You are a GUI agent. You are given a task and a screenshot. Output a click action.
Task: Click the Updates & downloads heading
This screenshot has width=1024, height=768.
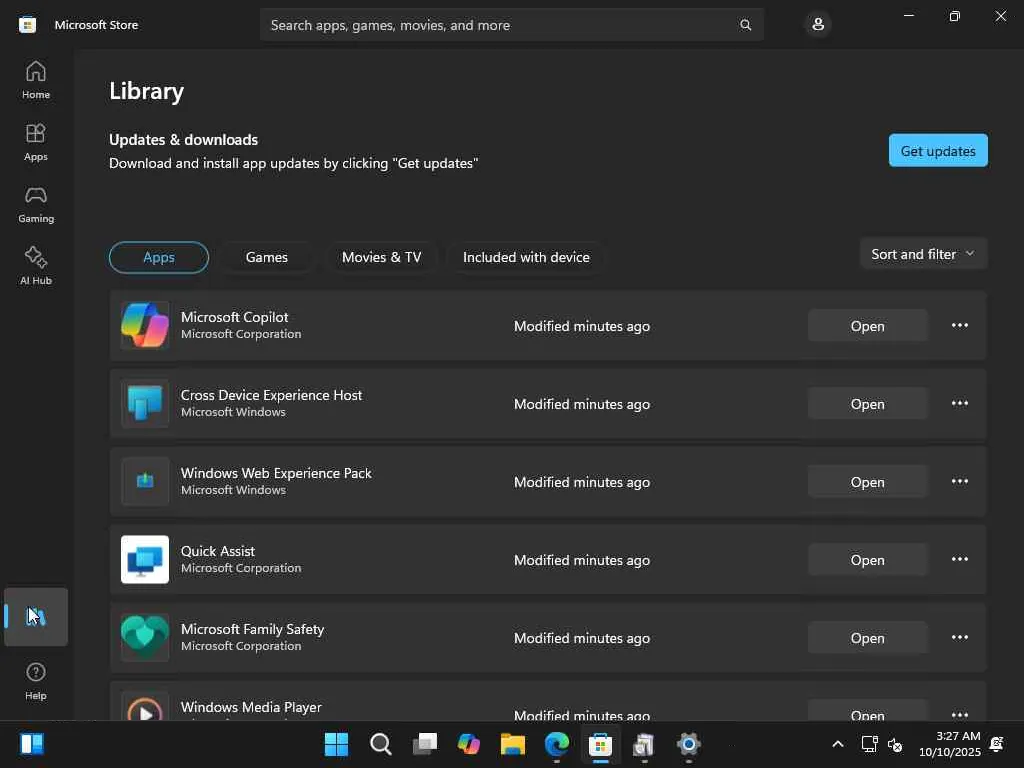[x=184, y=140]
